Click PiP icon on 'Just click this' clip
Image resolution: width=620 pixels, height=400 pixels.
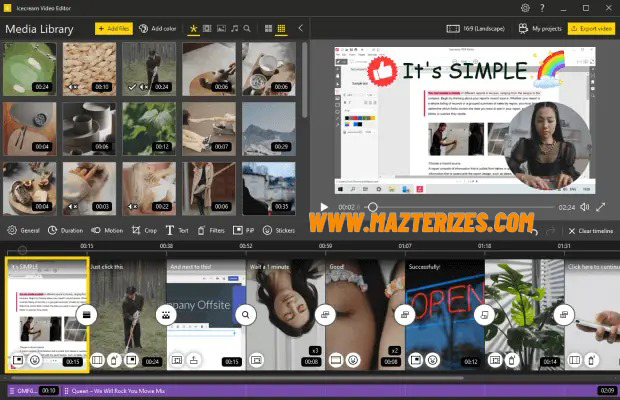coord(131,360)
